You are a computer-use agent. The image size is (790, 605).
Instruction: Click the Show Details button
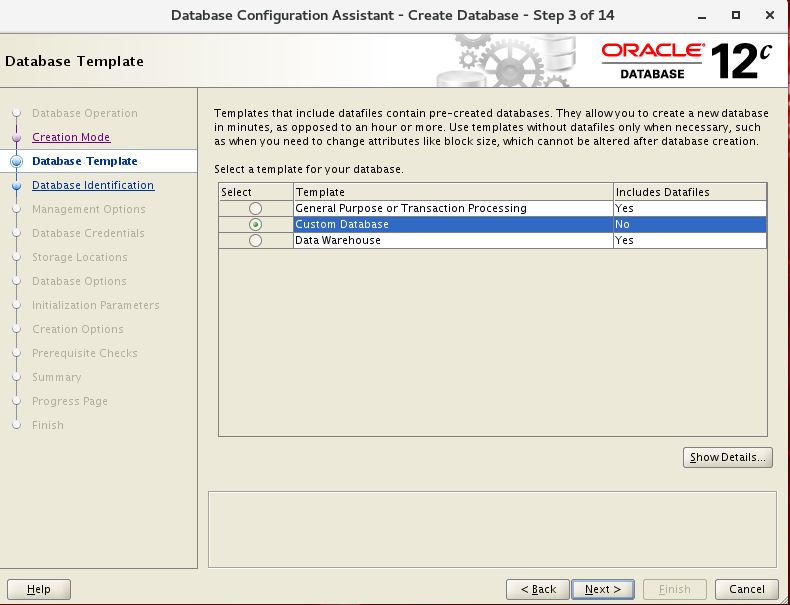[x=728, y=457]
